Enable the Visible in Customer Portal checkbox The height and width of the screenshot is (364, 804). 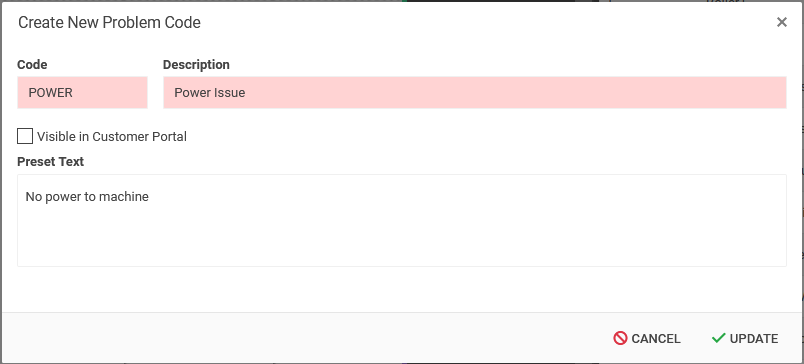point(25,136)
